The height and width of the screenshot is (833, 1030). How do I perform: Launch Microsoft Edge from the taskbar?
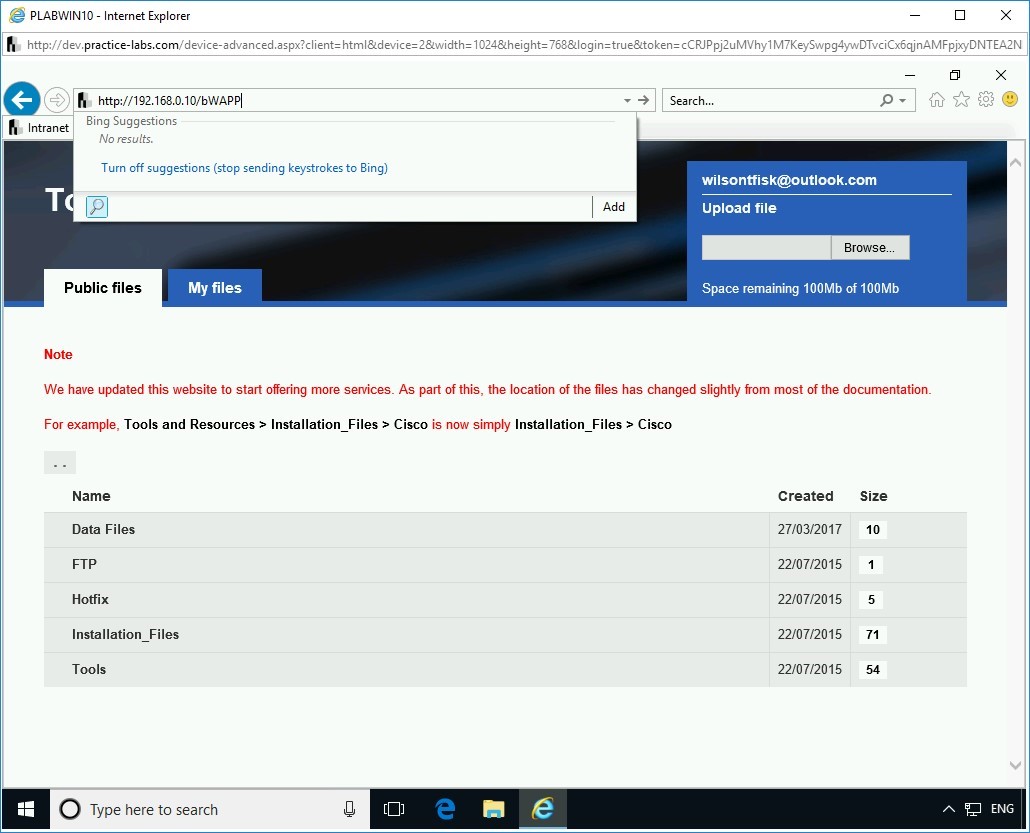click(444, 809)
